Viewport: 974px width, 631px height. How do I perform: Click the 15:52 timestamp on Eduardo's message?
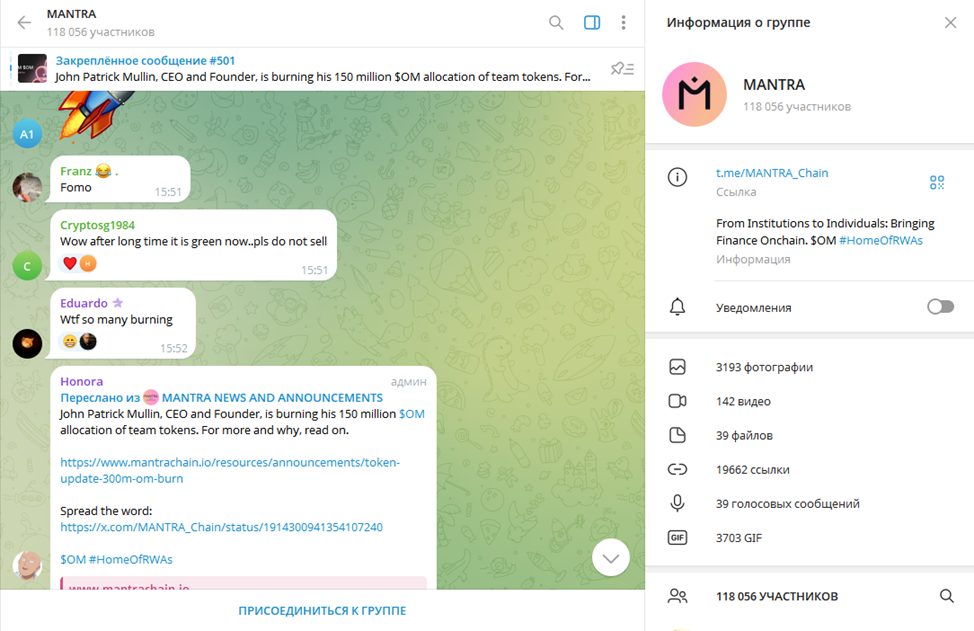(174, 348)
